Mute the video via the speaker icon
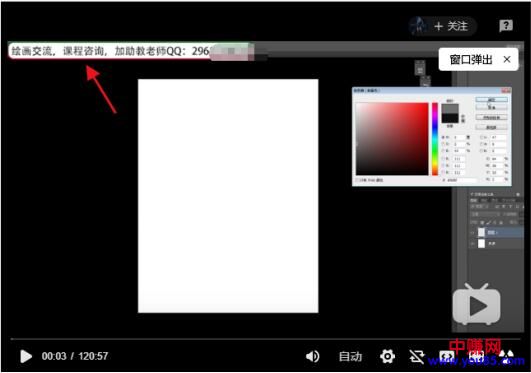Screen dimensions: 531x373 coord(312,356)
